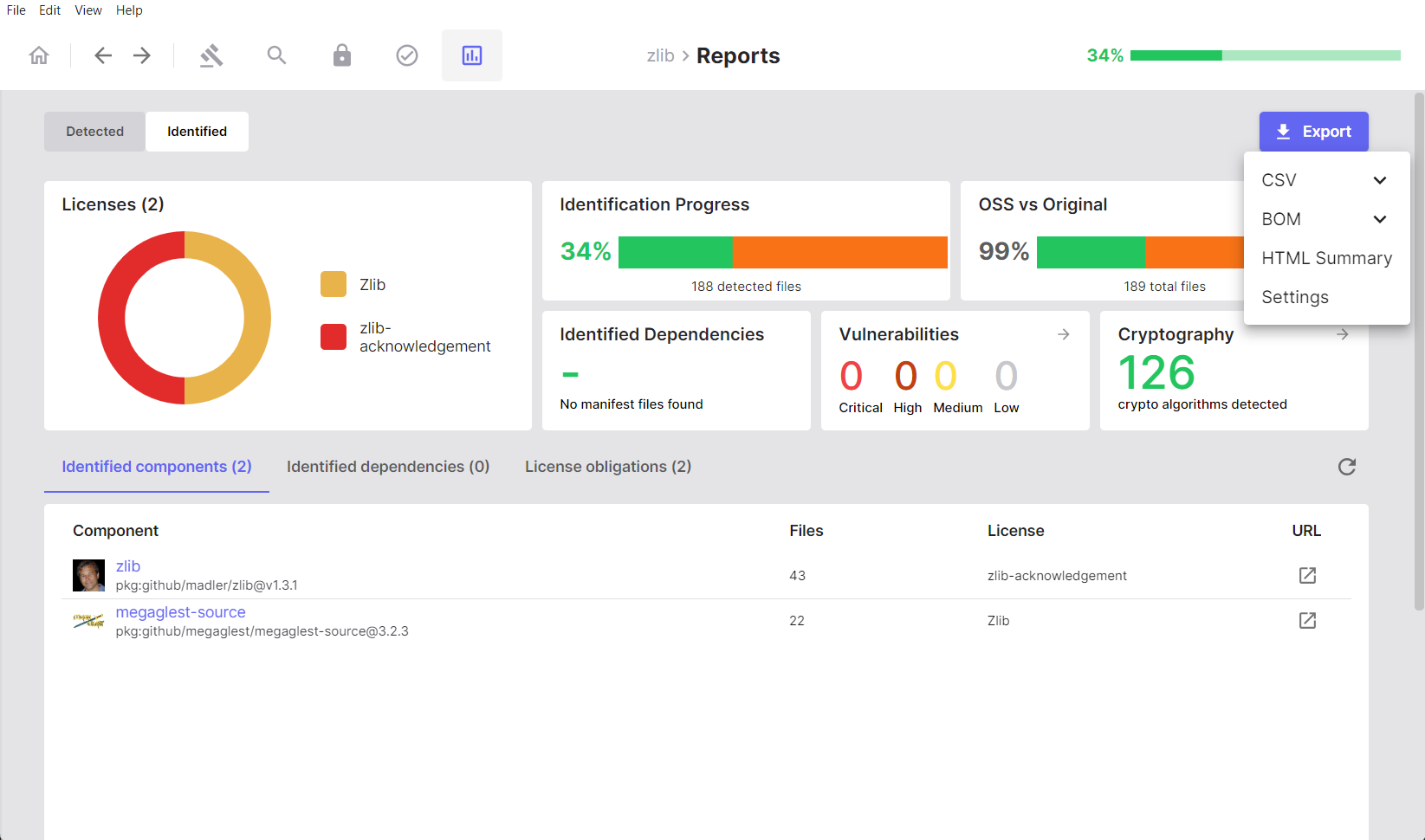
Task: Click the URL column header
Action: click(1306, 531)
